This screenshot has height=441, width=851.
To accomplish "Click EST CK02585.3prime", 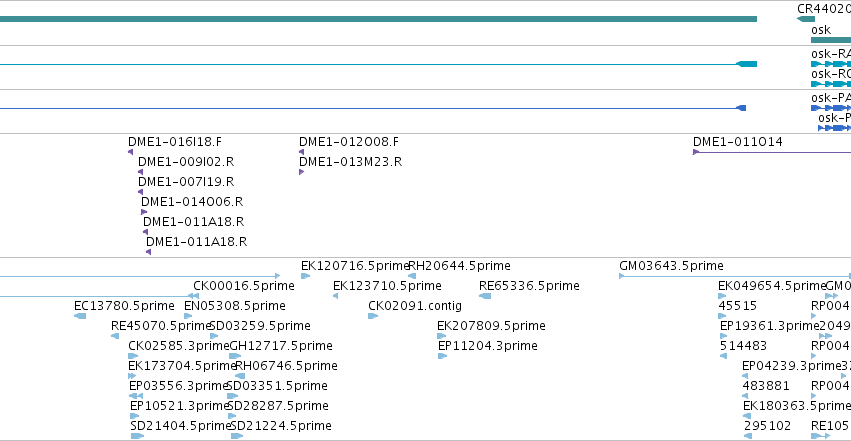I will (179, 346).
